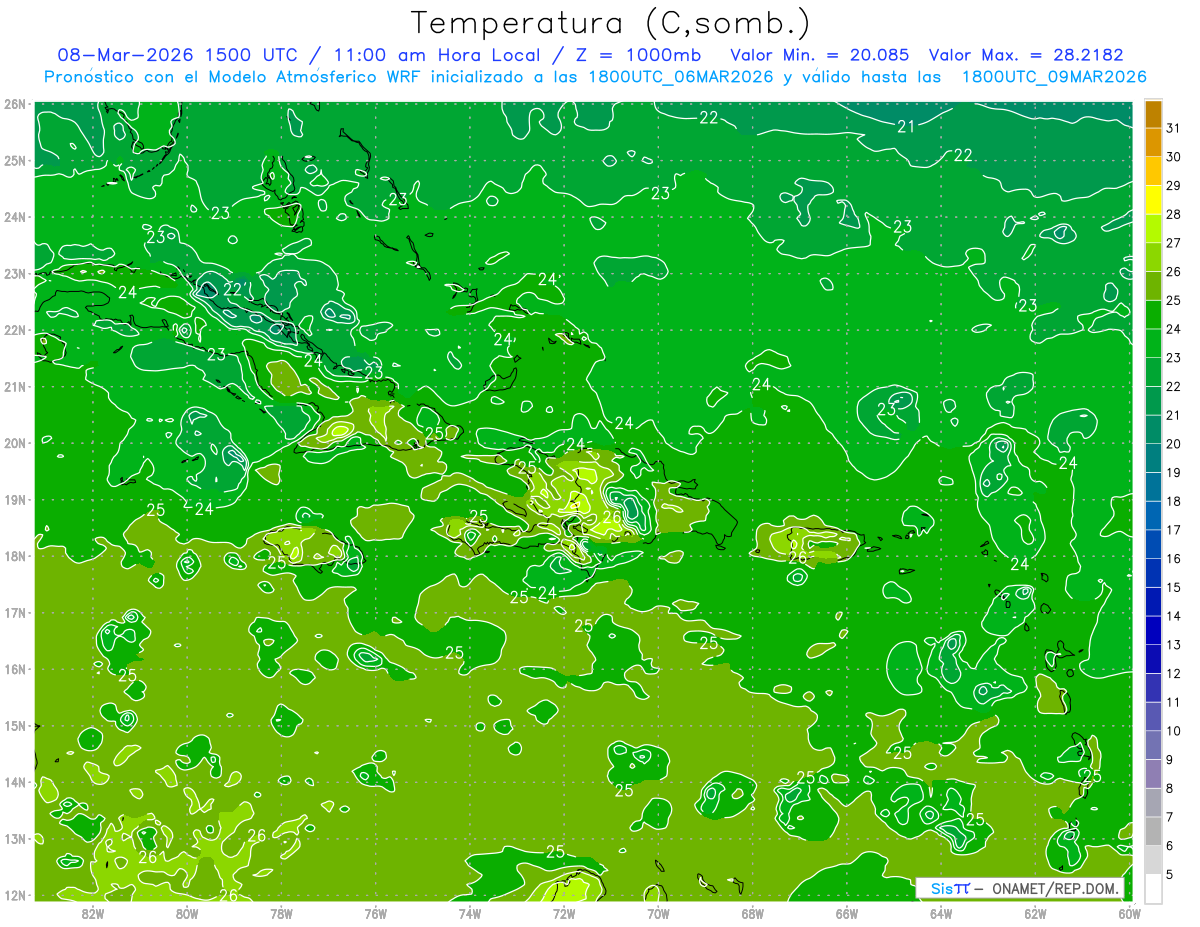The width and height of the screenshot is (1200, 927).
Task: Click the 70W longitude axis label
Action: [x=658, y=913]
